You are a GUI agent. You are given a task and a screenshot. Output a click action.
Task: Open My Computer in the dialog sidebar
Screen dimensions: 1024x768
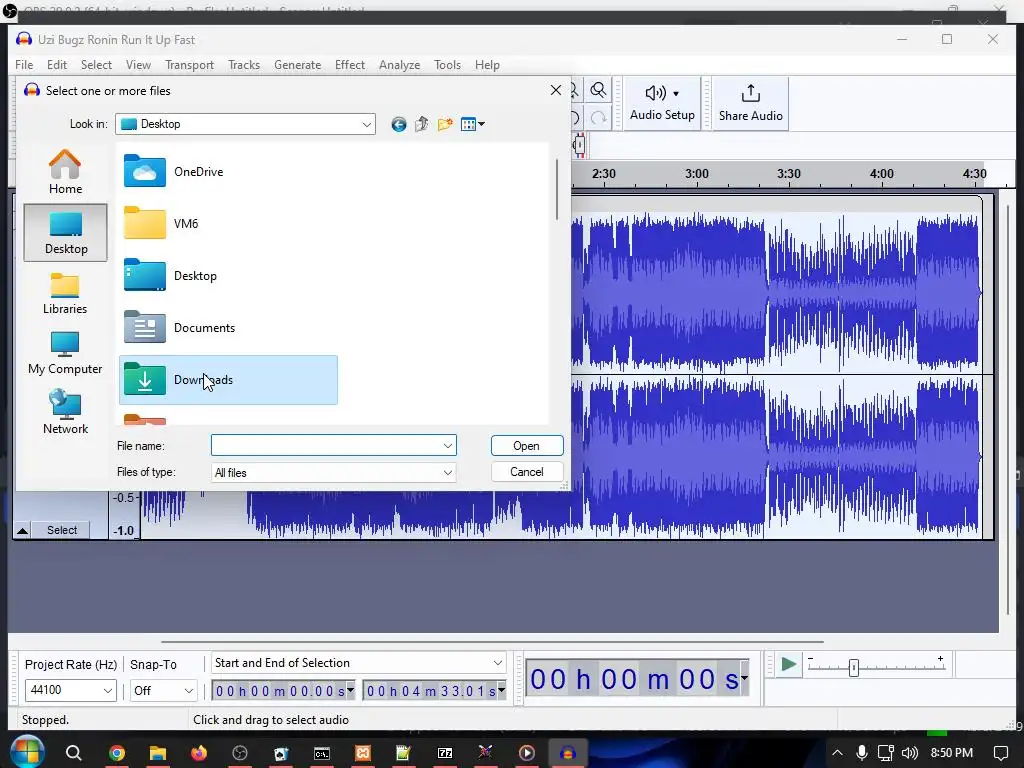pos(65,353)
